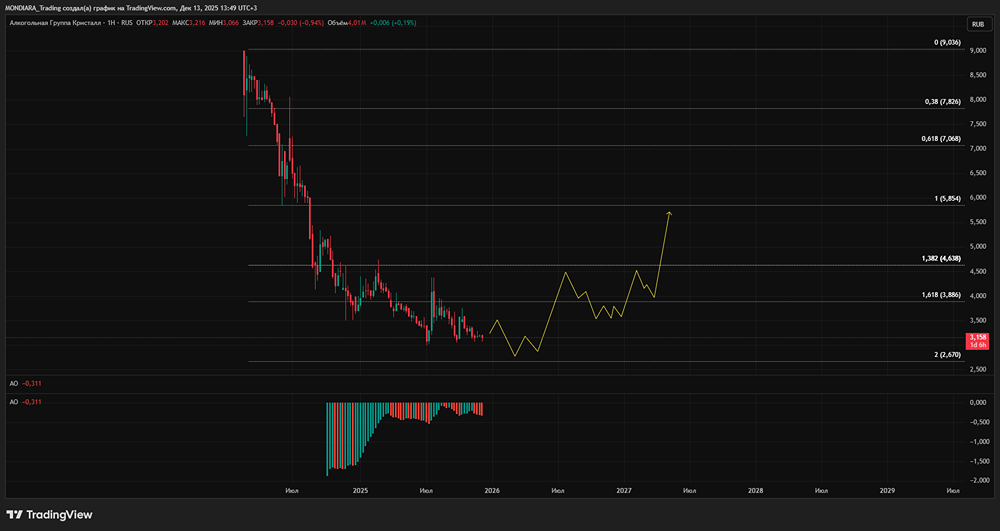Click 7,500 on the price axis
Viewport: 1000px width, 531px height.
point(978,124)
